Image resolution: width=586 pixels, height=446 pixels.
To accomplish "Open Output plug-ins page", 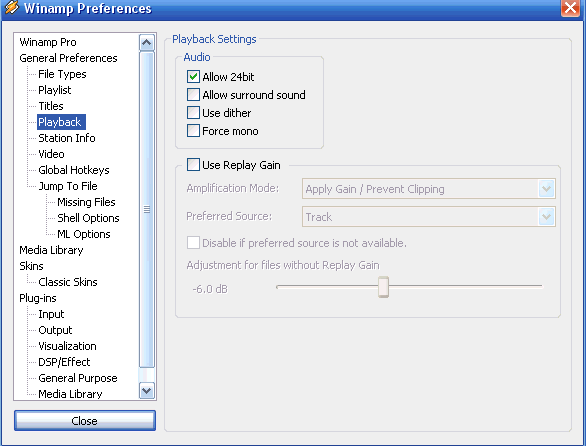I will (55, 330).
